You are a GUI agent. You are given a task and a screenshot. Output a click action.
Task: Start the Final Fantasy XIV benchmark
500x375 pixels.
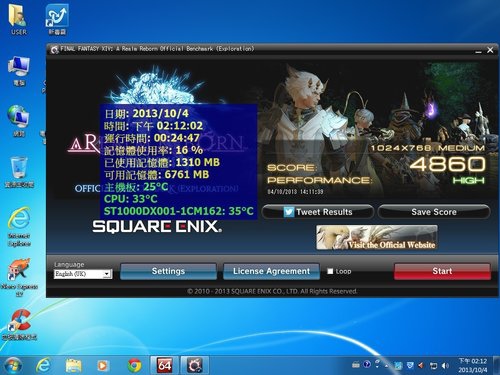pos(442,271)
